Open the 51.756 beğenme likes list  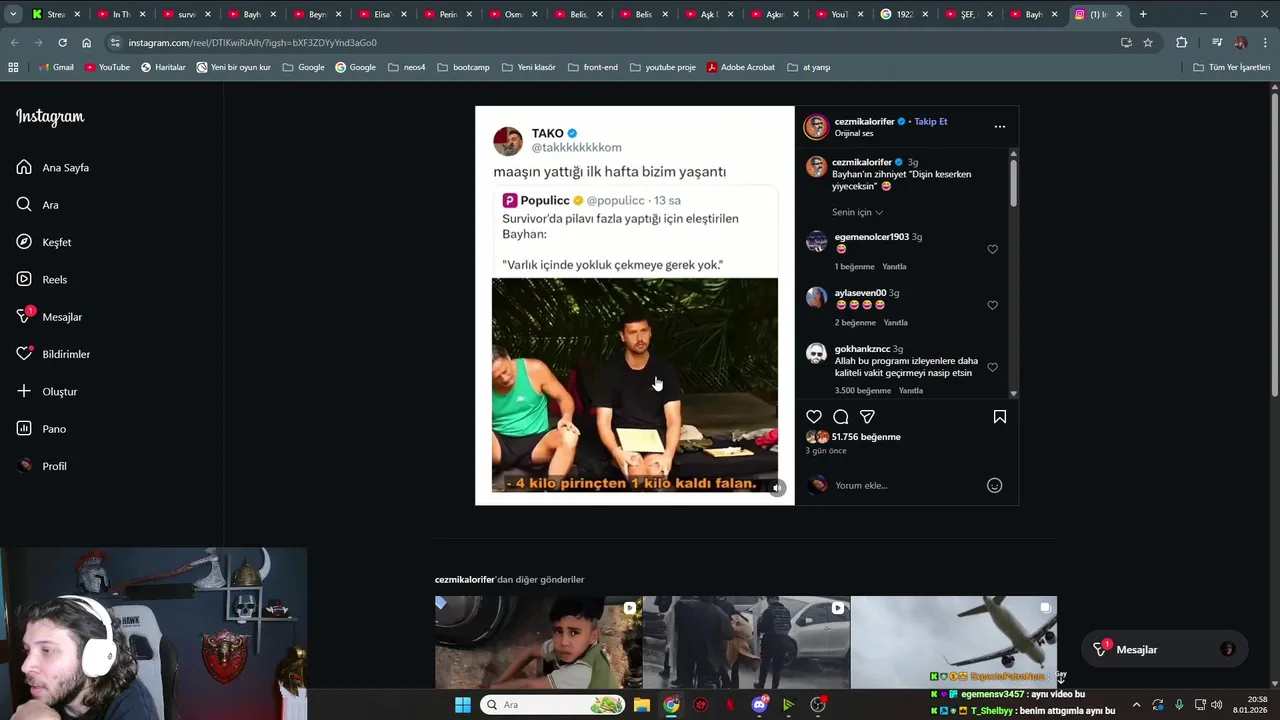click(866, 437)
